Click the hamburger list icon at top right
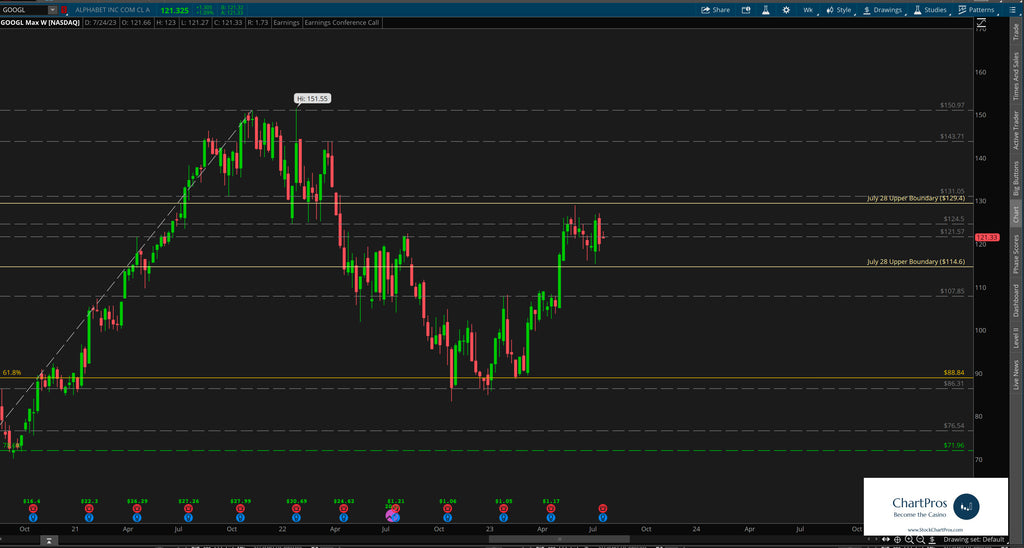The height and width of the screenshot is (548, 1024). coord(1012,10)
